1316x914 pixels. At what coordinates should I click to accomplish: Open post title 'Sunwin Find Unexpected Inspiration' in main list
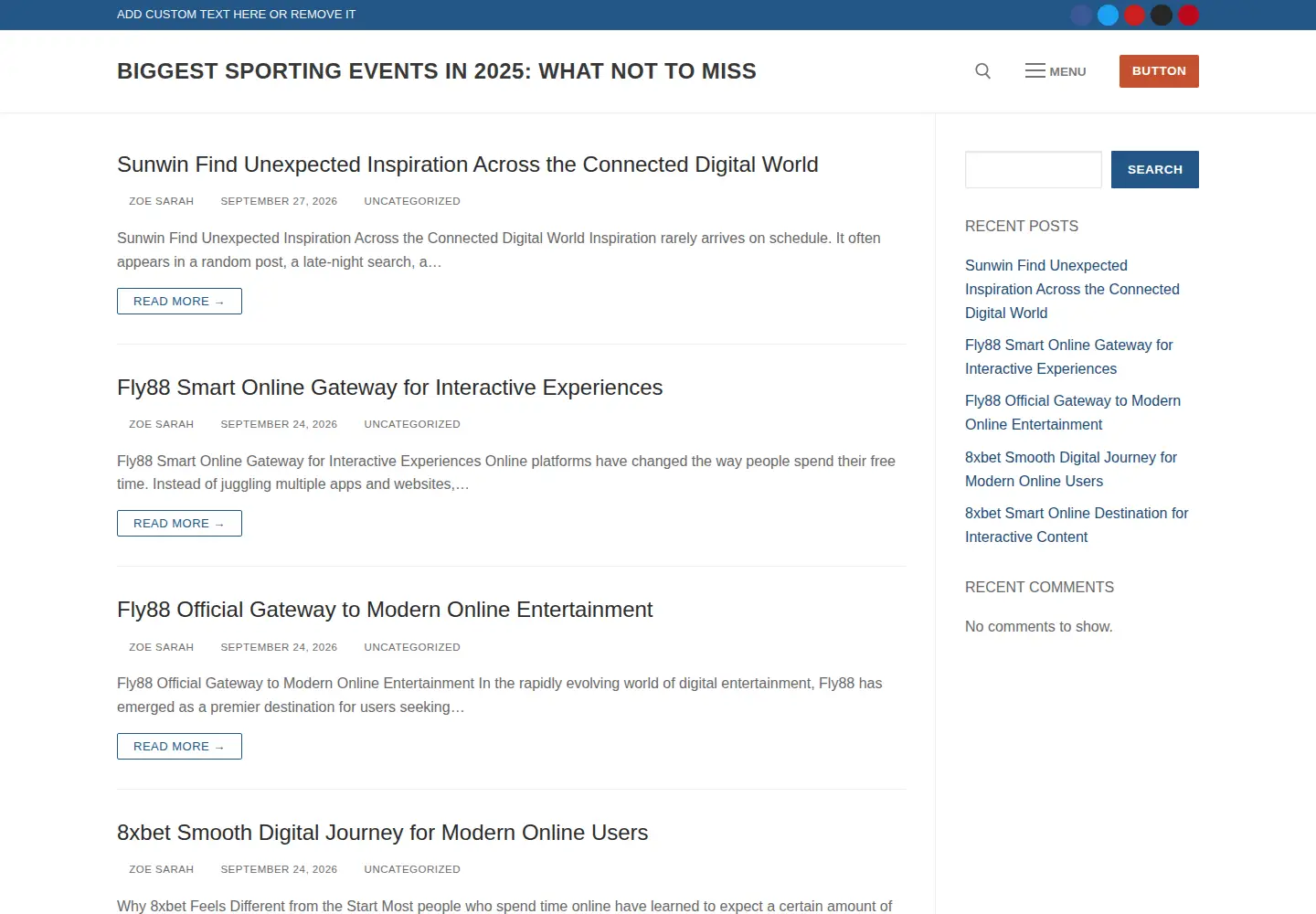468,165
